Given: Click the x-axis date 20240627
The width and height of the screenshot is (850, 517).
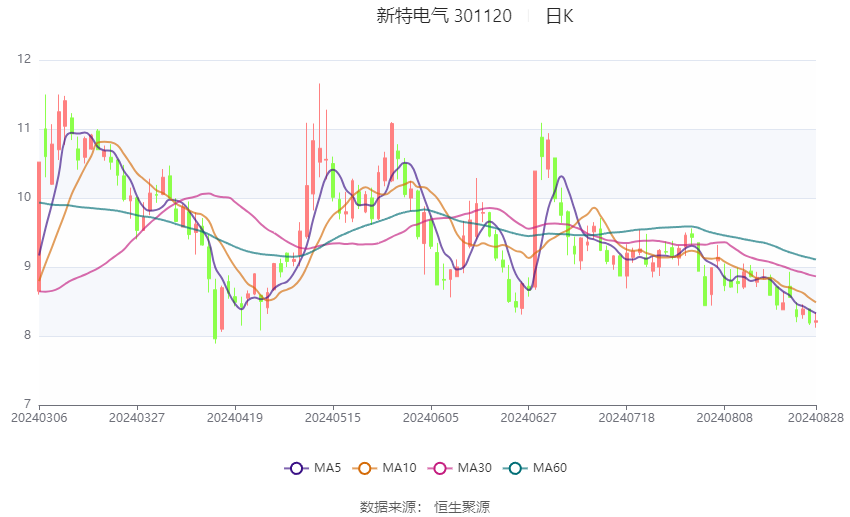Looking at the screenshot, I should [x=529, y=418].
